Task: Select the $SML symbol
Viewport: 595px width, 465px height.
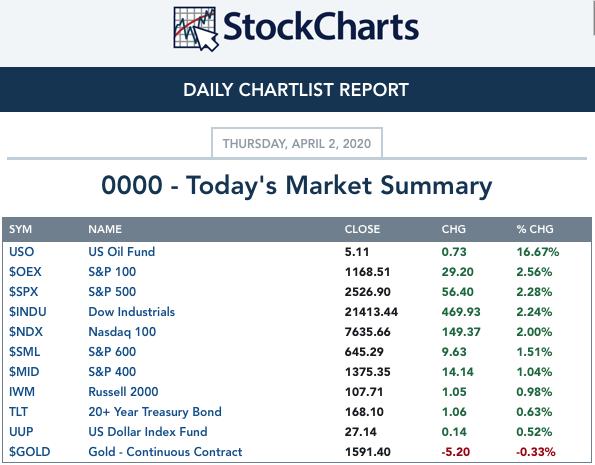Action: tap(24, 352)
